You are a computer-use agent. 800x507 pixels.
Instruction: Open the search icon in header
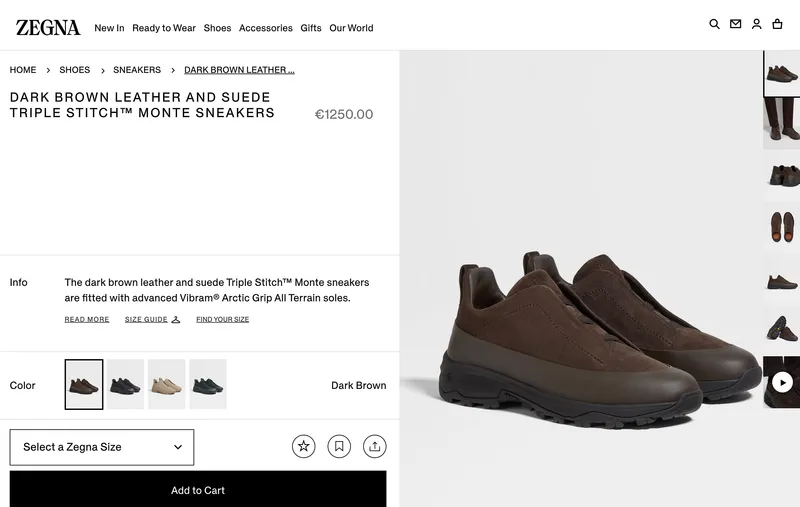tap(714, 24)
